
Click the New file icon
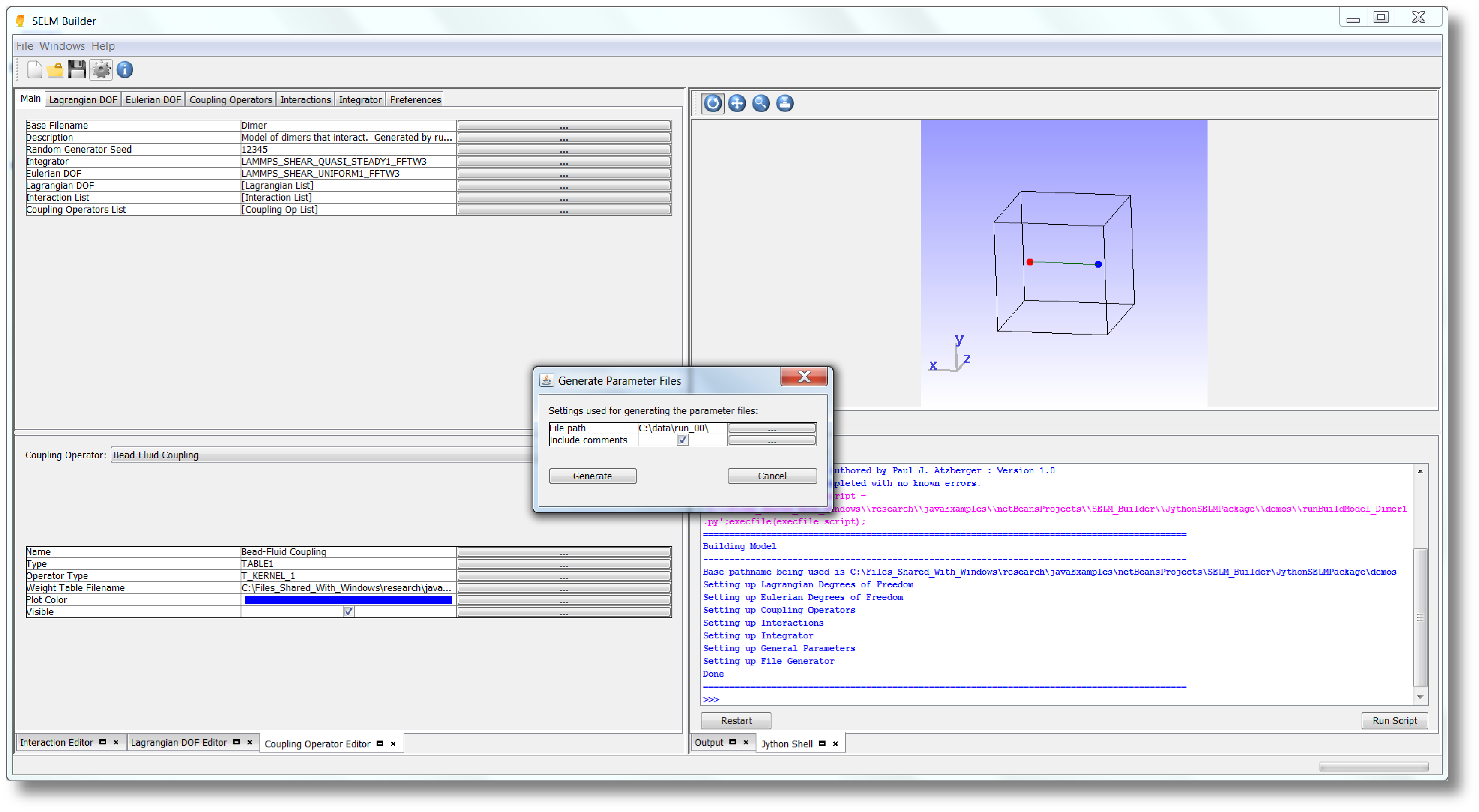point(35,69)
